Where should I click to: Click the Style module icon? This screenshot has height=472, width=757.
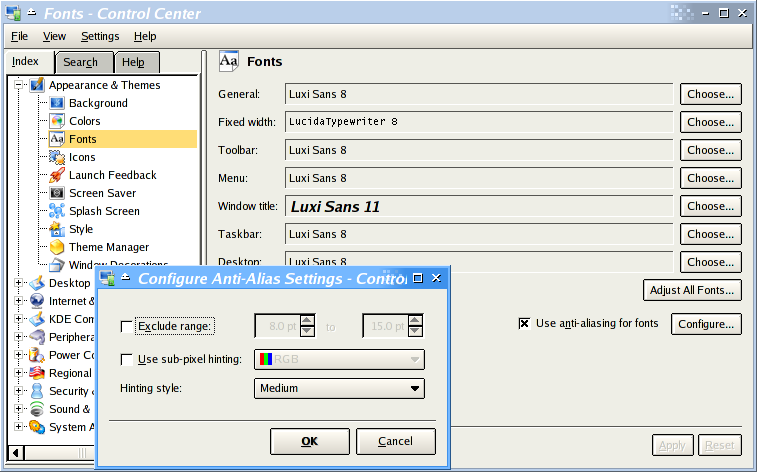click(57, 229)
